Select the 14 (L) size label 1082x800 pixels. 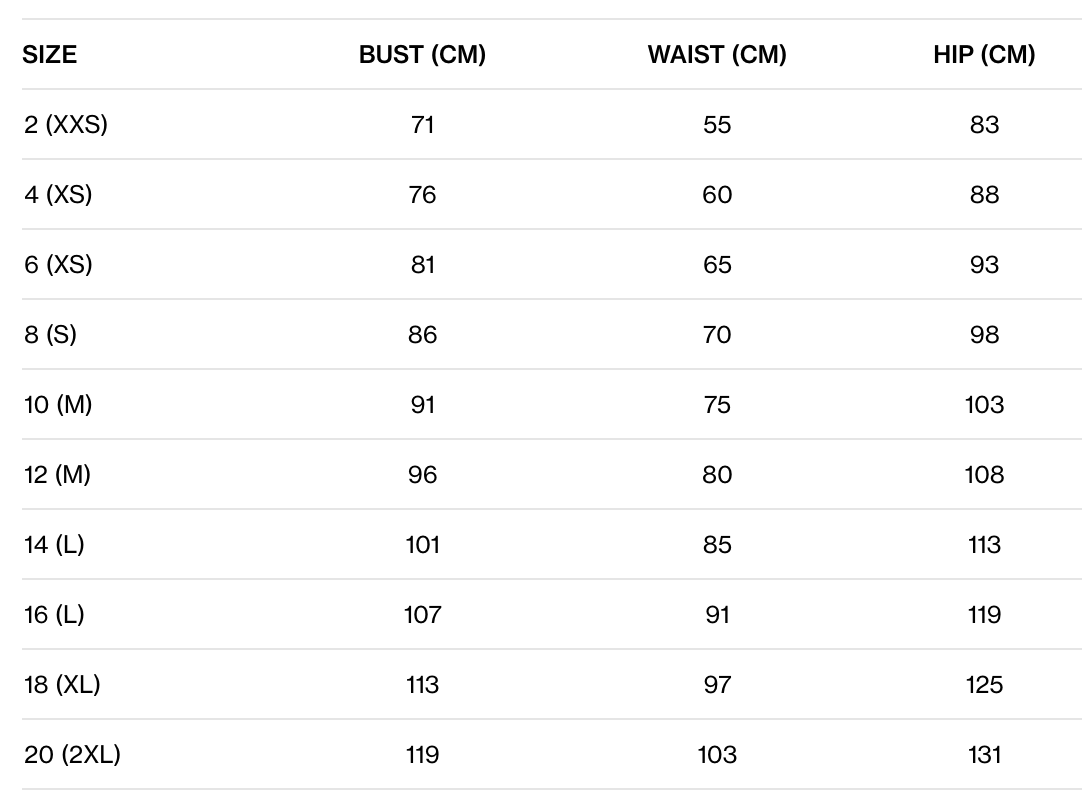[54, 545]
